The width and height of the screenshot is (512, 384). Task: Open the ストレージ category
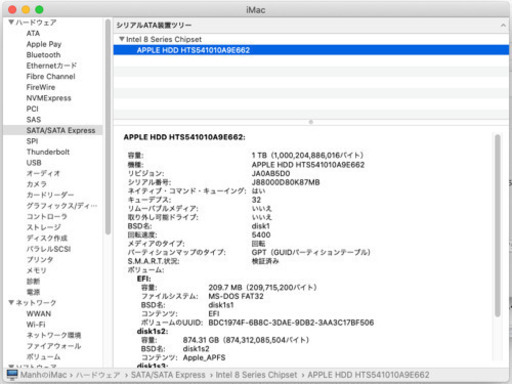[43, 227]
